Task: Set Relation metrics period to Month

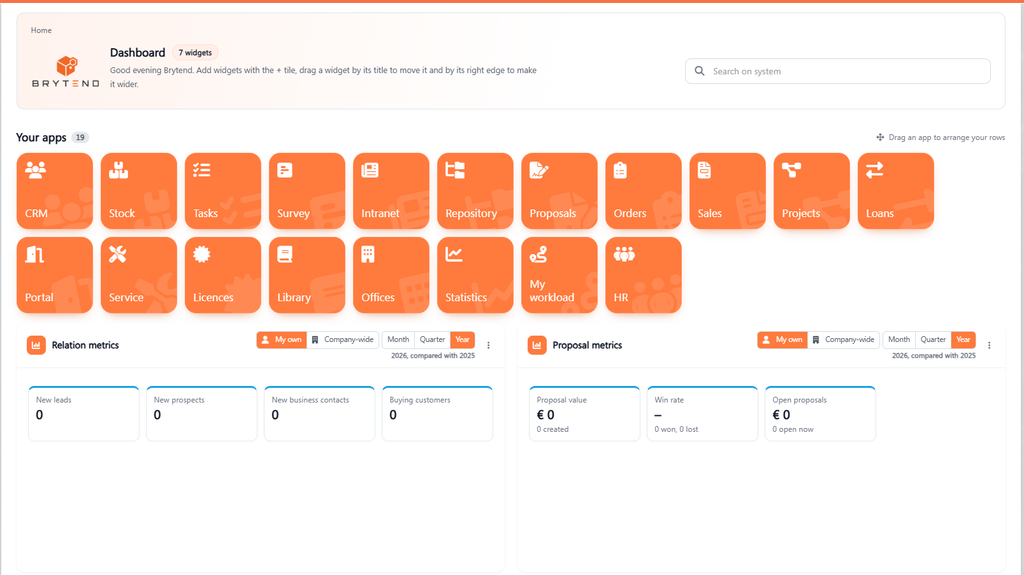Action: [x=398, y=340]
